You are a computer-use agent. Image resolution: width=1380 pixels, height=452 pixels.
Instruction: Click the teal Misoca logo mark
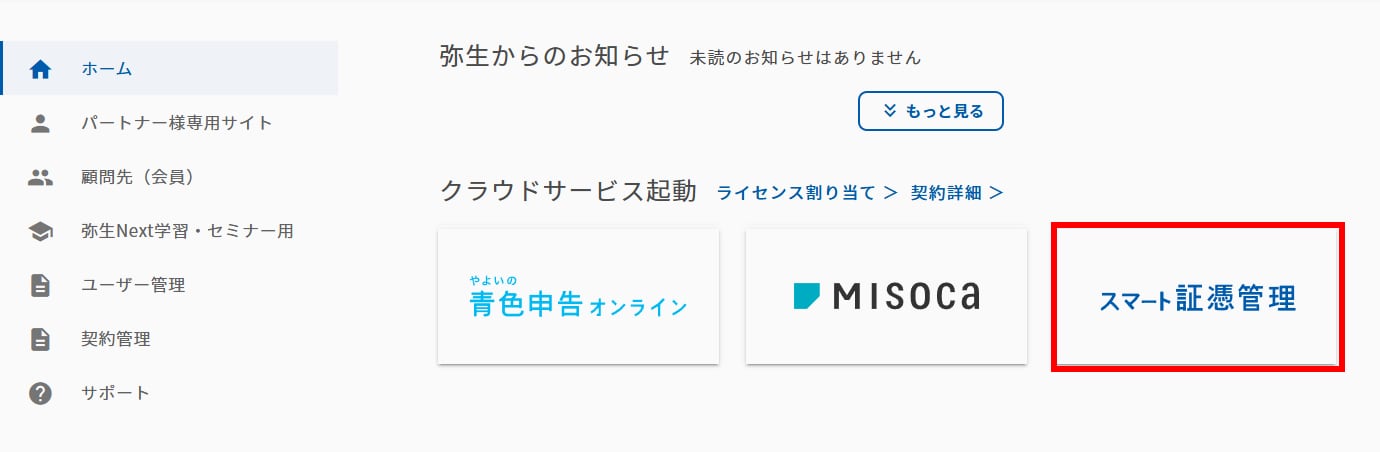(806, 295)
